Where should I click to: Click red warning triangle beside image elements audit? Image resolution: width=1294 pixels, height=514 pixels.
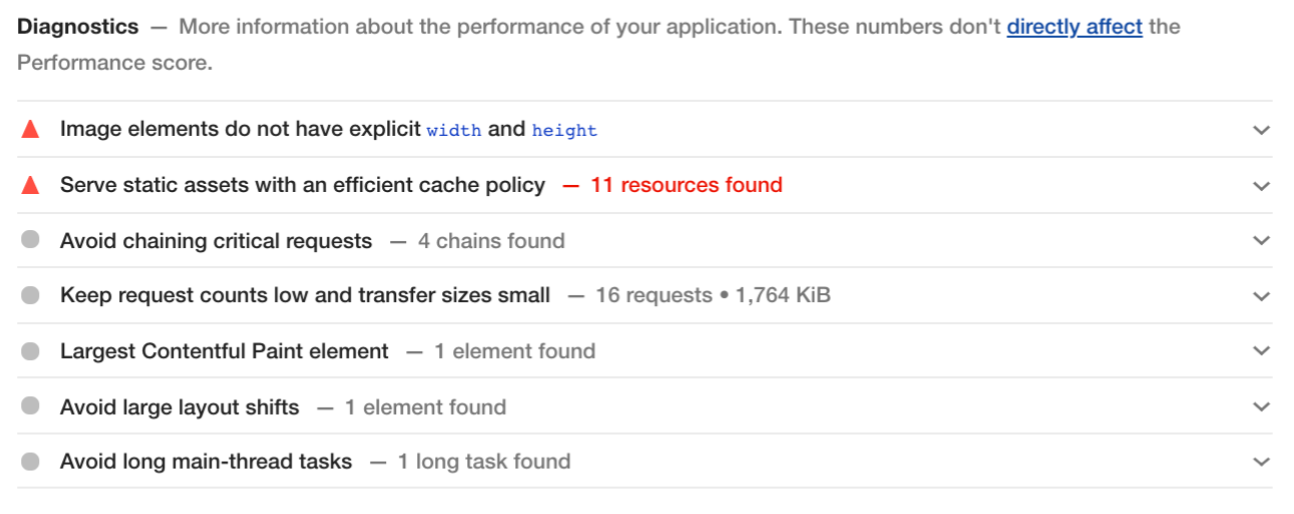coord(30,130)
